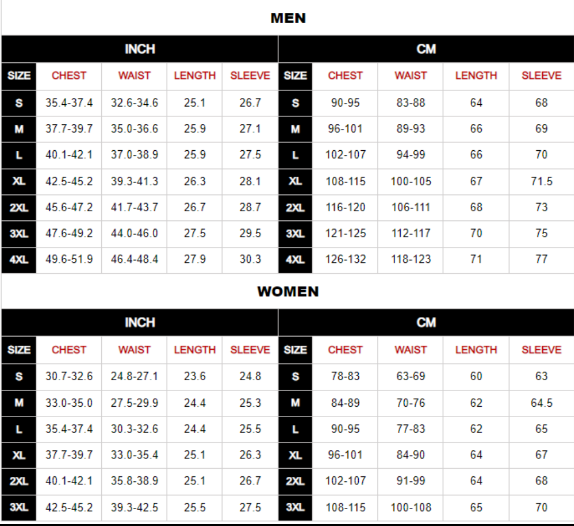Screen dimensions: 574x526
Task: Click men's inch CHEST column header
Action: pos(69,76)
